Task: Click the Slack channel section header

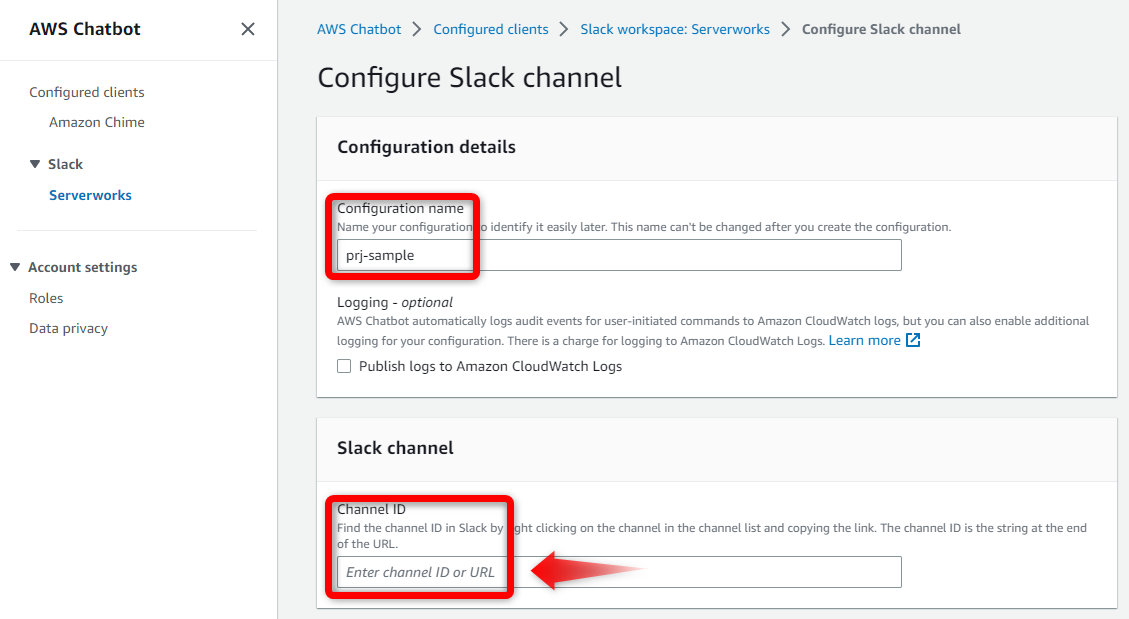Action: 395,448
